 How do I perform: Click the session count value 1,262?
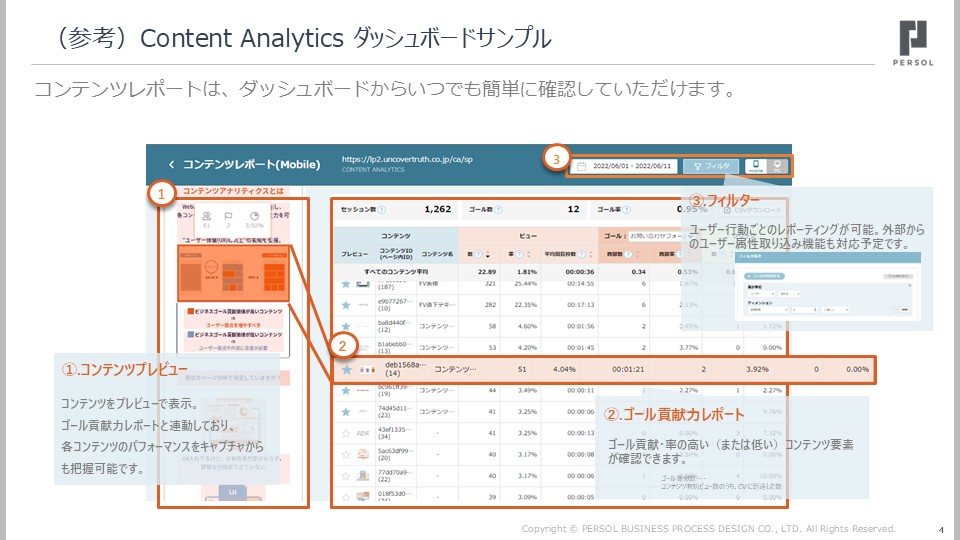point(438,209)
